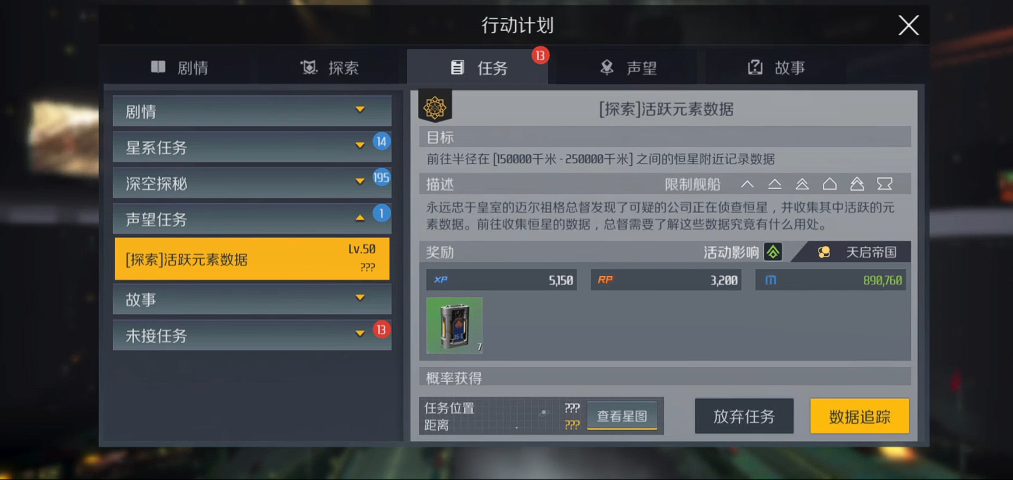Click the 查看星图 button

point(622,416)
